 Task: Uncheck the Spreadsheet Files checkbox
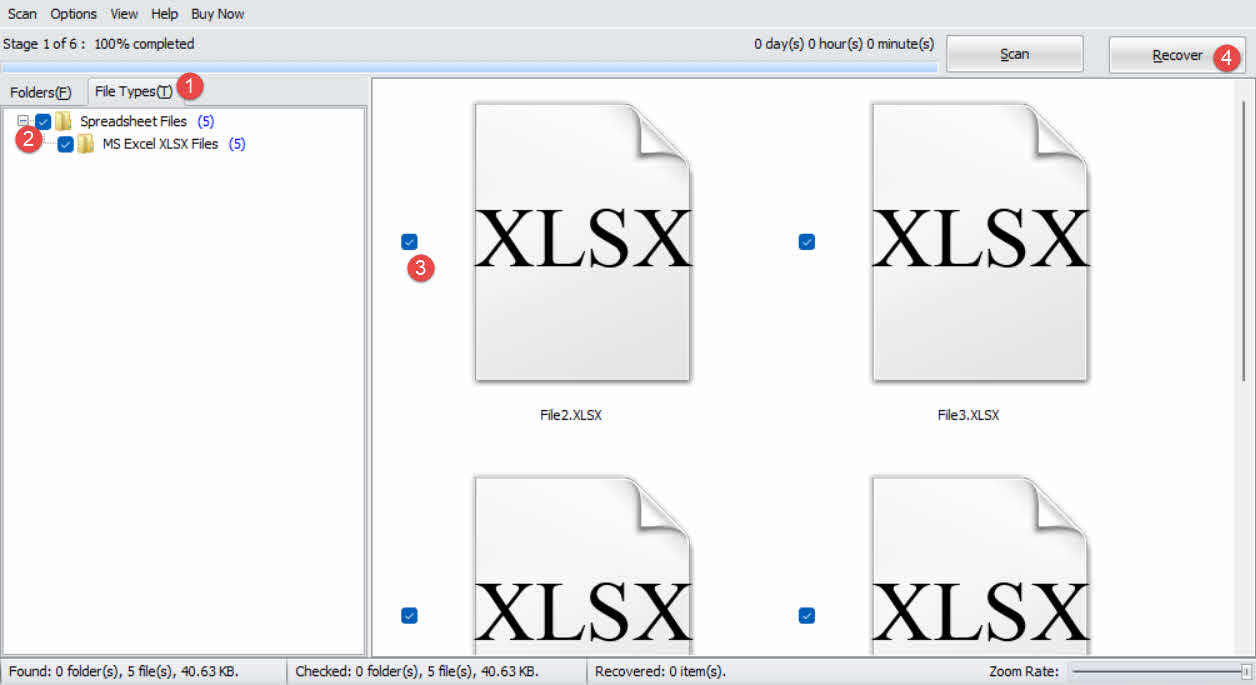point(43,121)
